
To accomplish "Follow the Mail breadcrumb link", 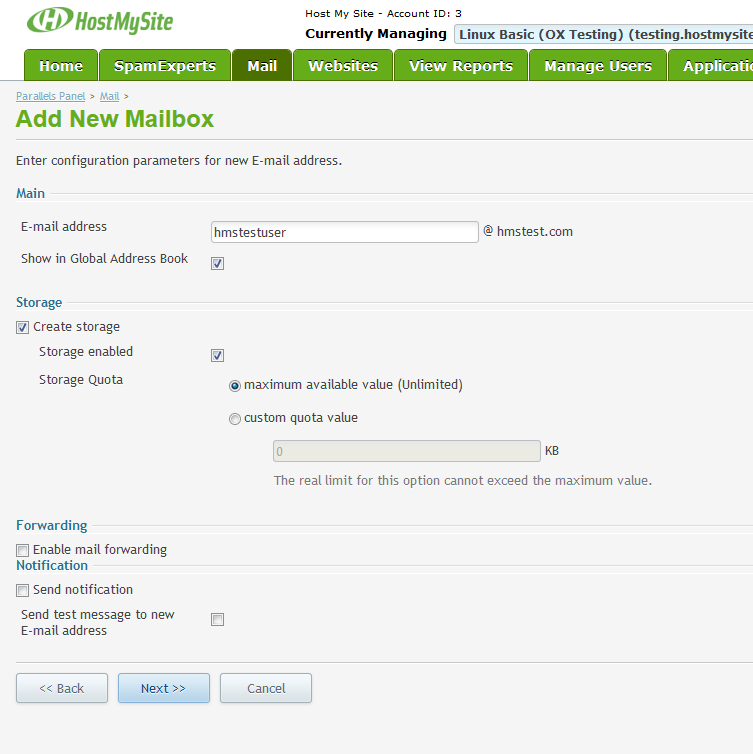I will click(109, 96).
